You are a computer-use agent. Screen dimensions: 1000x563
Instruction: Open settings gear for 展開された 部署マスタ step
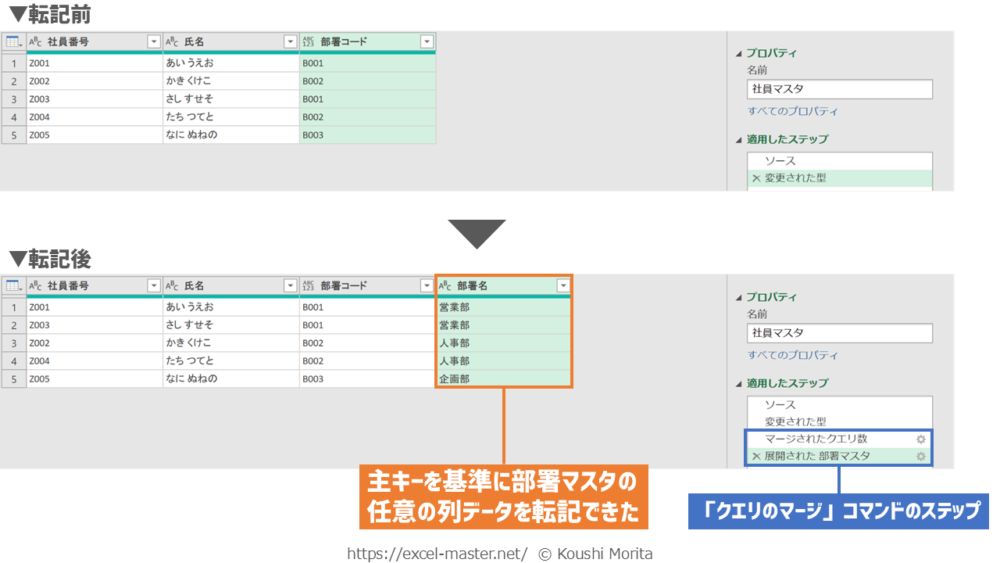921,456
